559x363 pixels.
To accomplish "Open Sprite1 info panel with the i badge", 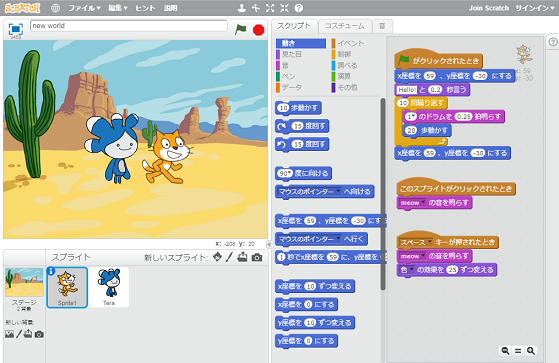I will [x=51, y=271].
